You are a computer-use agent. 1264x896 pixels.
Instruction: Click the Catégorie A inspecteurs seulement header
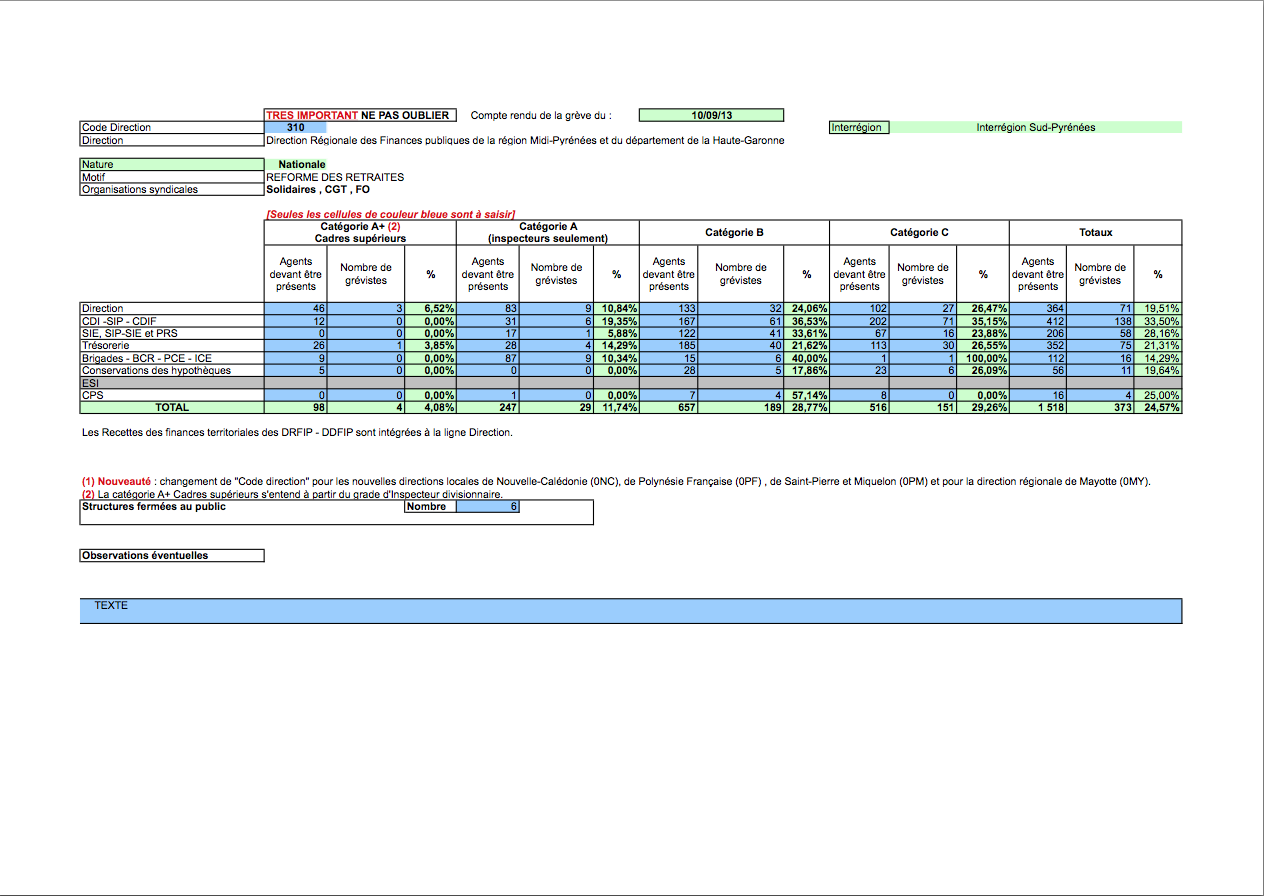pos(547,233)
